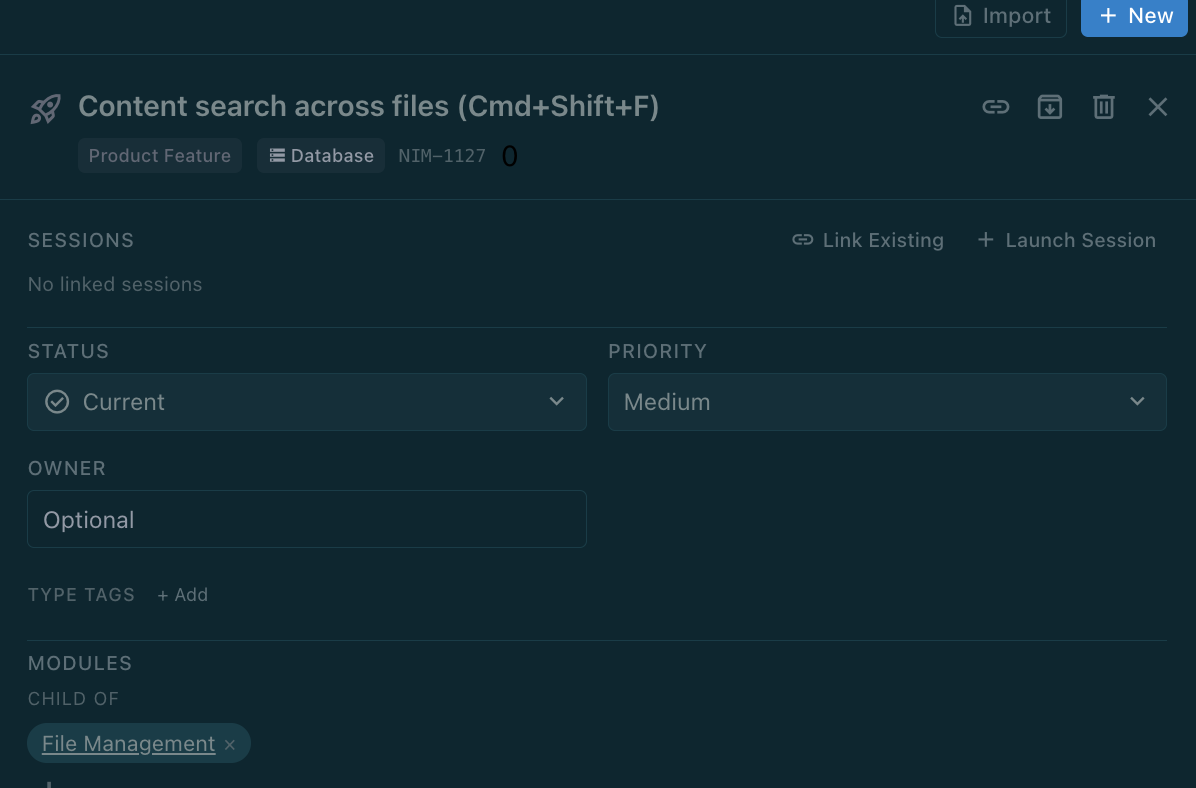
Task: Click the Database badge
Action: coord(321,156)
